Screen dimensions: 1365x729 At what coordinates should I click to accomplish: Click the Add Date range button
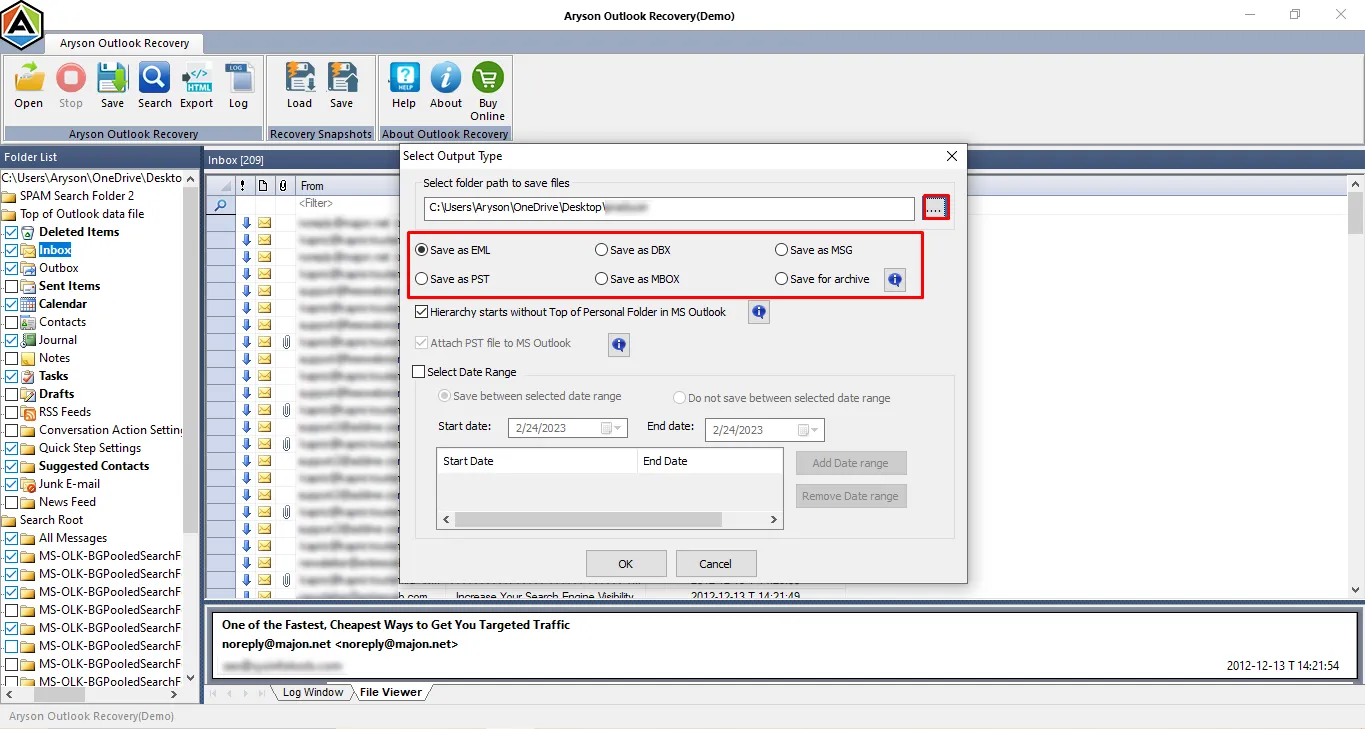tap(851, 463)
